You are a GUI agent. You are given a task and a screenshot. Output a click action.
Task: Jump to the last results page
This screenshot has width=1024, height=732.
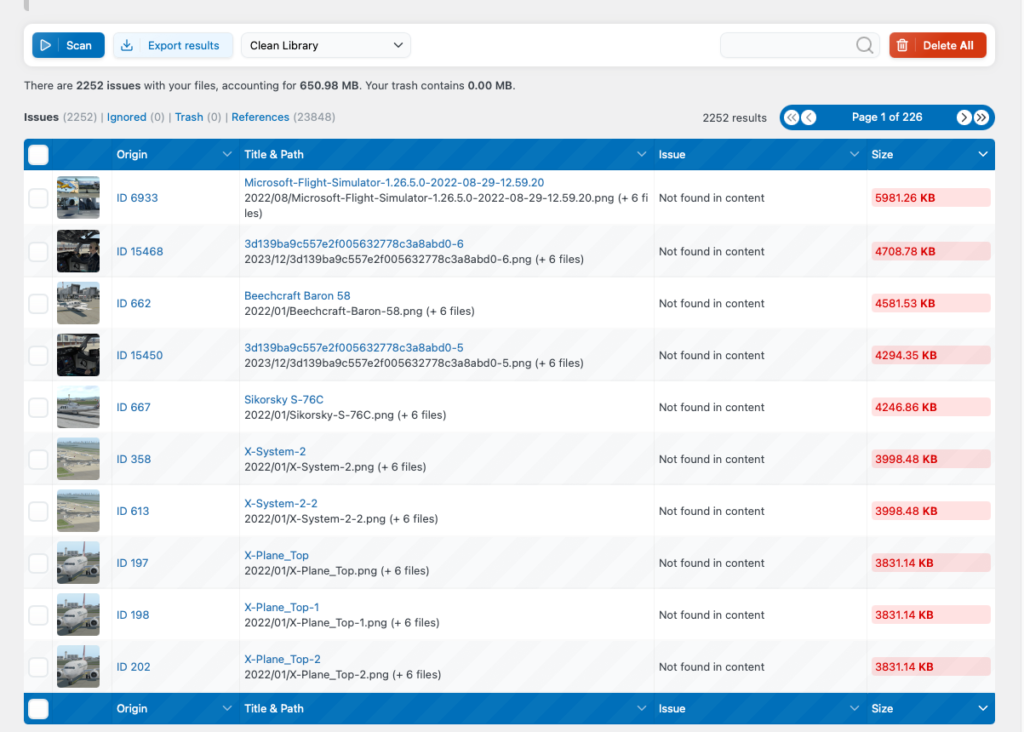982,117
